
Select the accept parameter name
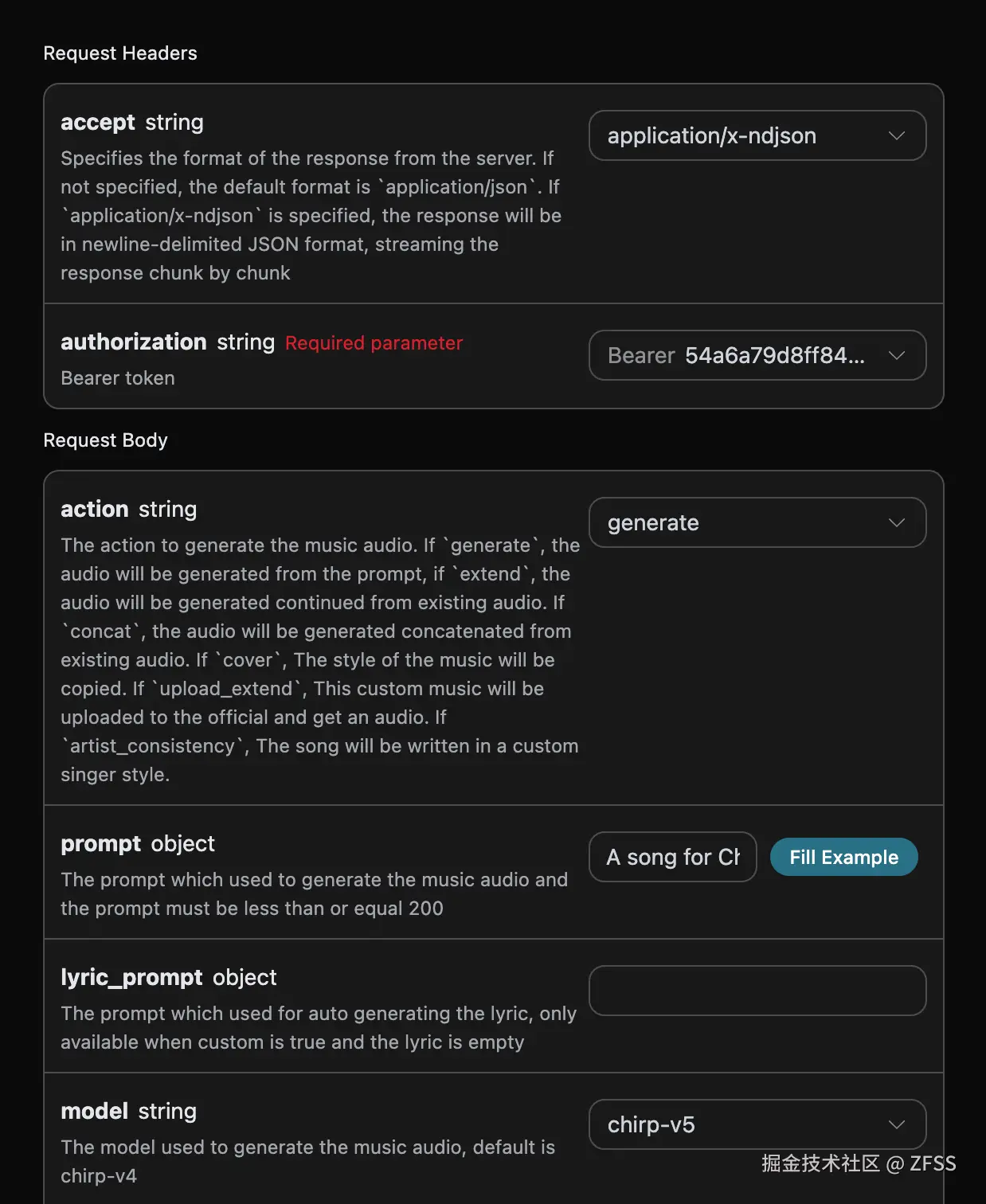tap(98, 123)
